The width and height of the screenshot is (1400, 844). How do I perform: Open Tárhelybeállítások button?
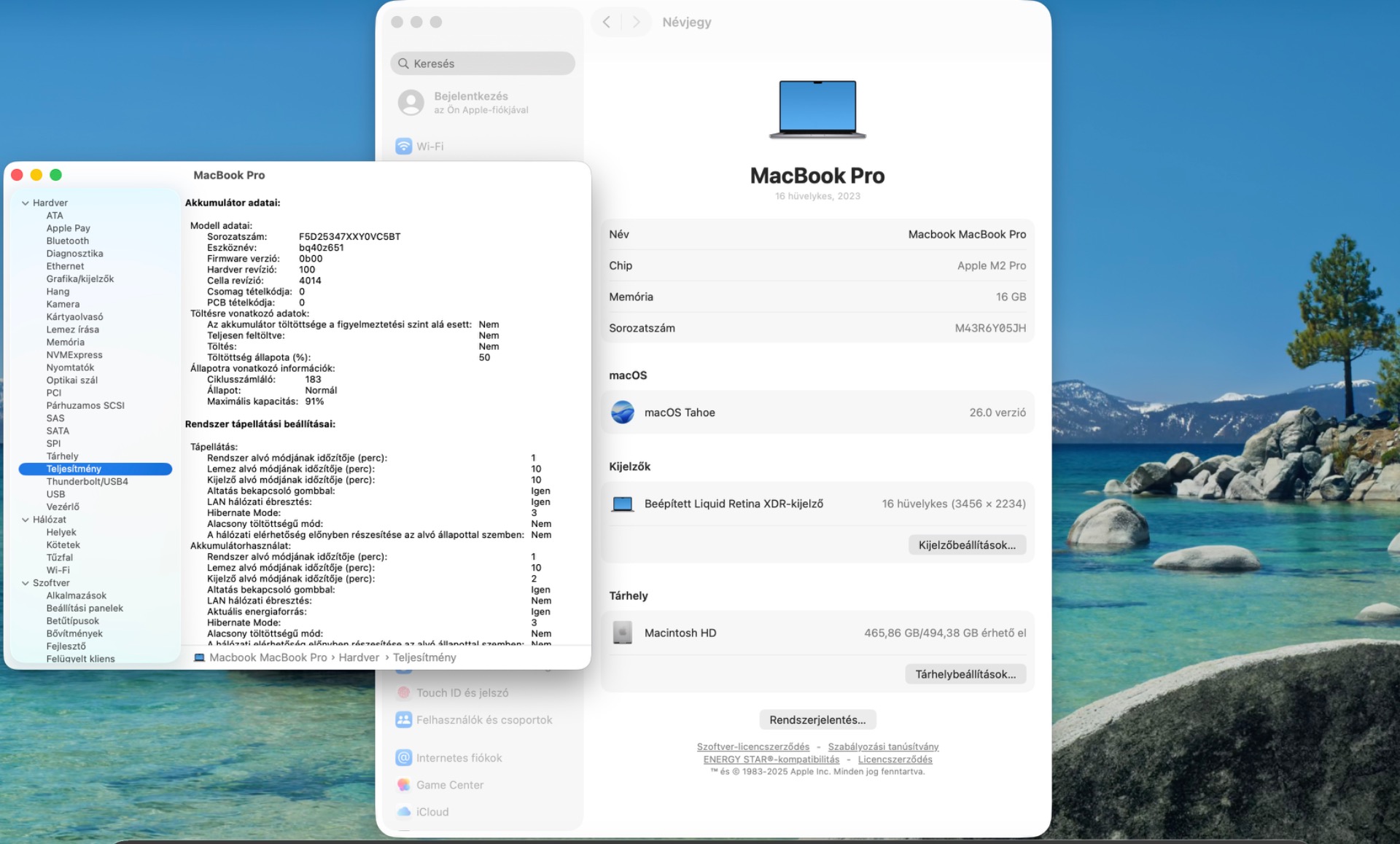tap(965, 674)
